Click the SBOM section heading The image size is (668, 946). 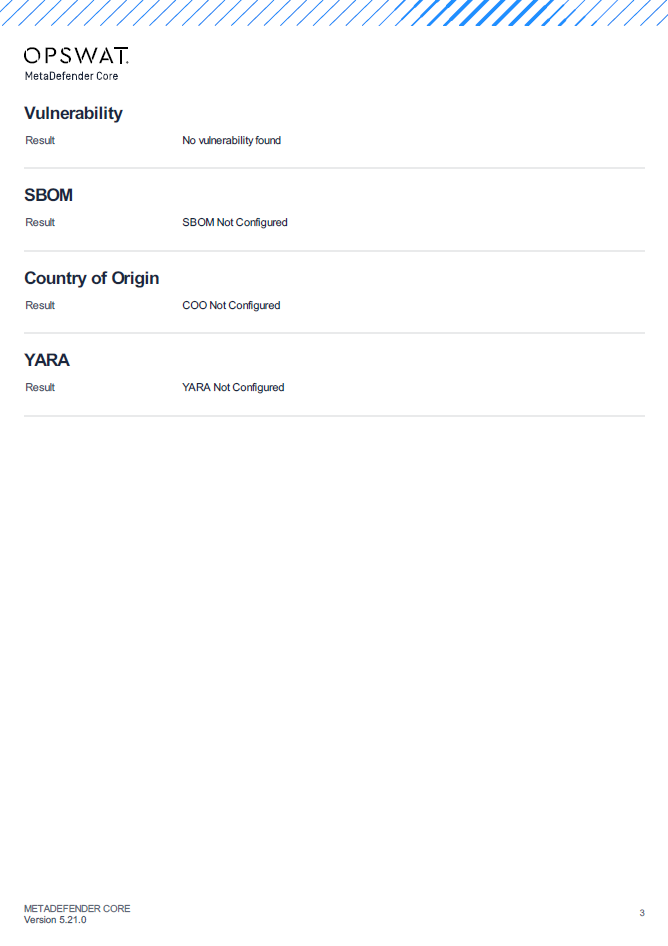(x=48, y=195)
